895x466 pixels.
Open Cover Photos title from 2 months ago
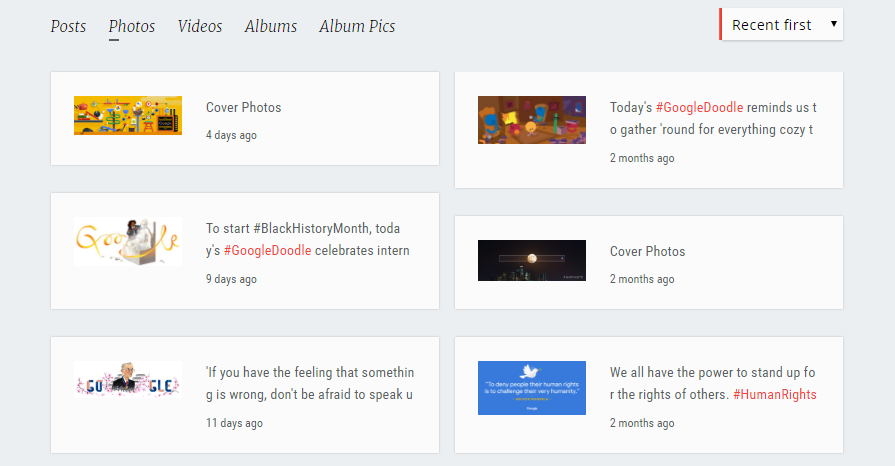click(x=647, y=251)
